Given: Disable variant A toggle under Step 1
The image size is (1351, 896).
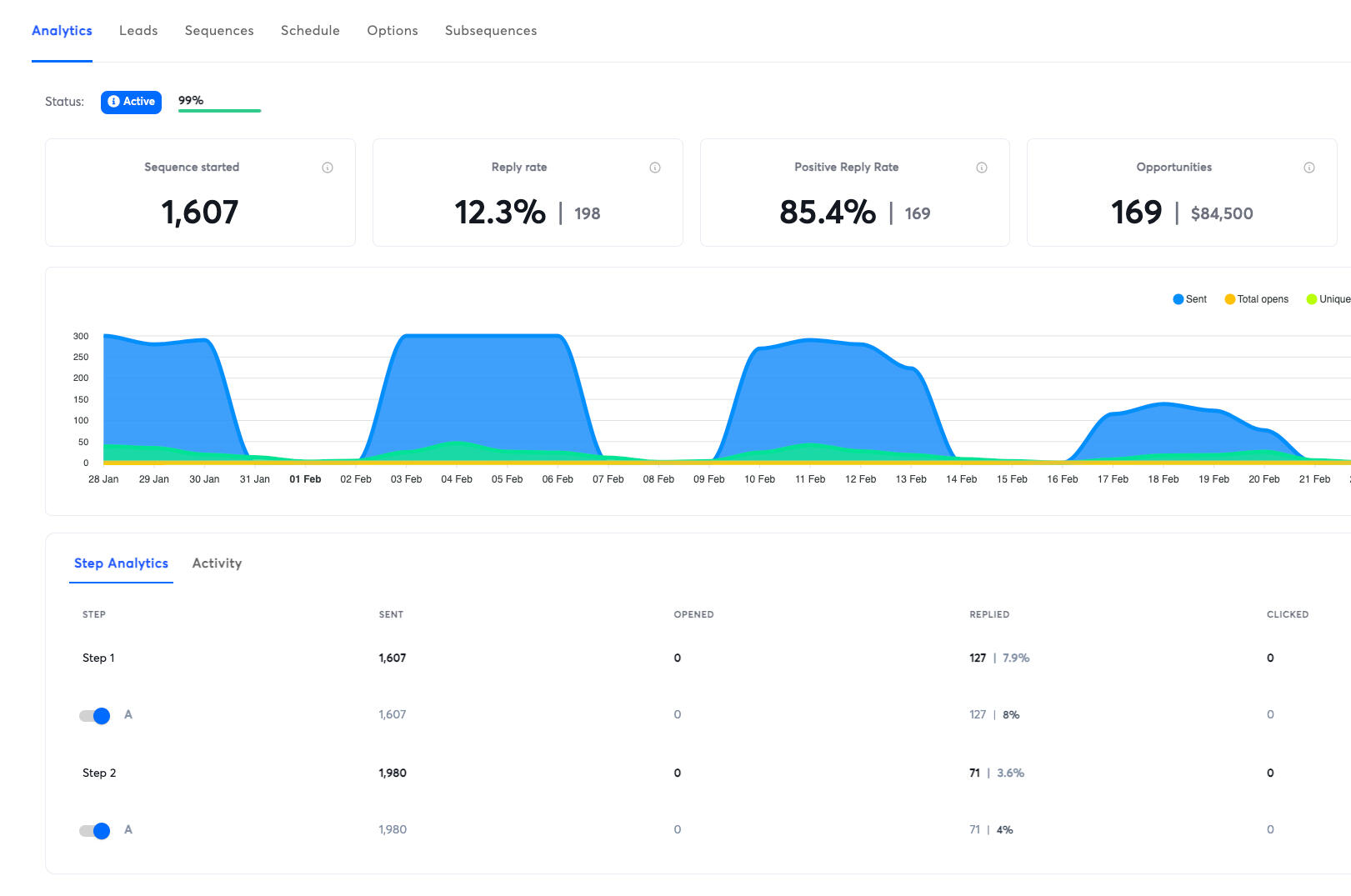Looking at the screenshot, I should click(95, 715).
